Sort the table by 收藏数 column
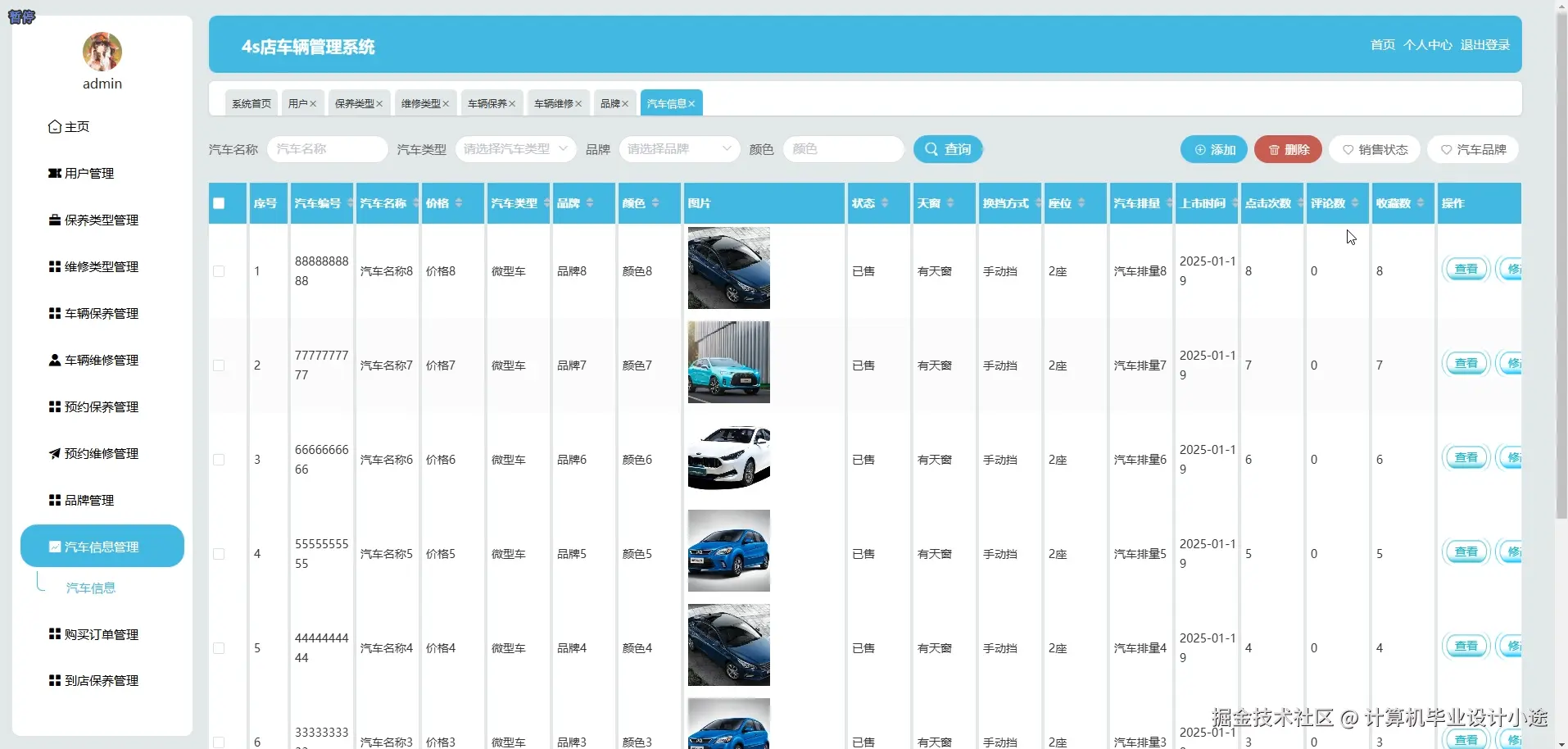This screenshot has width=1568, height=749. [x=1421, y=203]
